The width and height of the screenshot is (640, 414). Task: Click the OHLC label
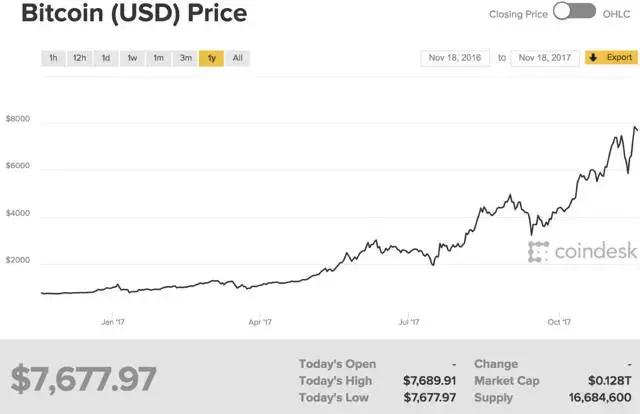coord(616,13)
